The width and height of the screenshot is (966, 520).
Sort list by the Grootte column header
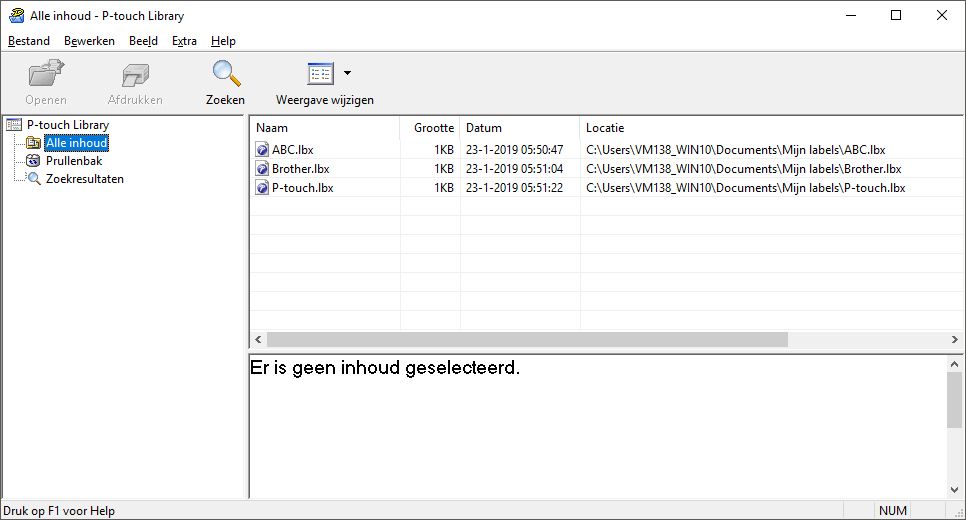tap(430, 128)
